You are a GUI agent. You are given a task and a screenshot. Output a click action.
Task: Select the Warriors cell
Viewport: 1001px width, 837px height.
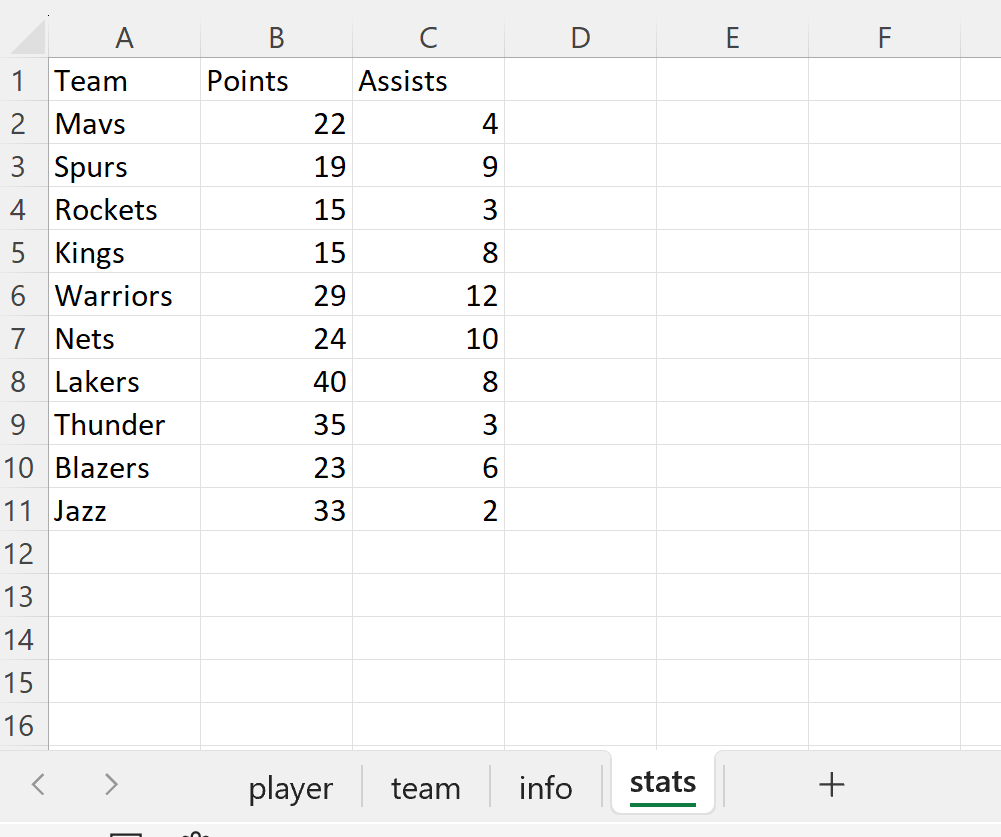[x=124, y=295]
